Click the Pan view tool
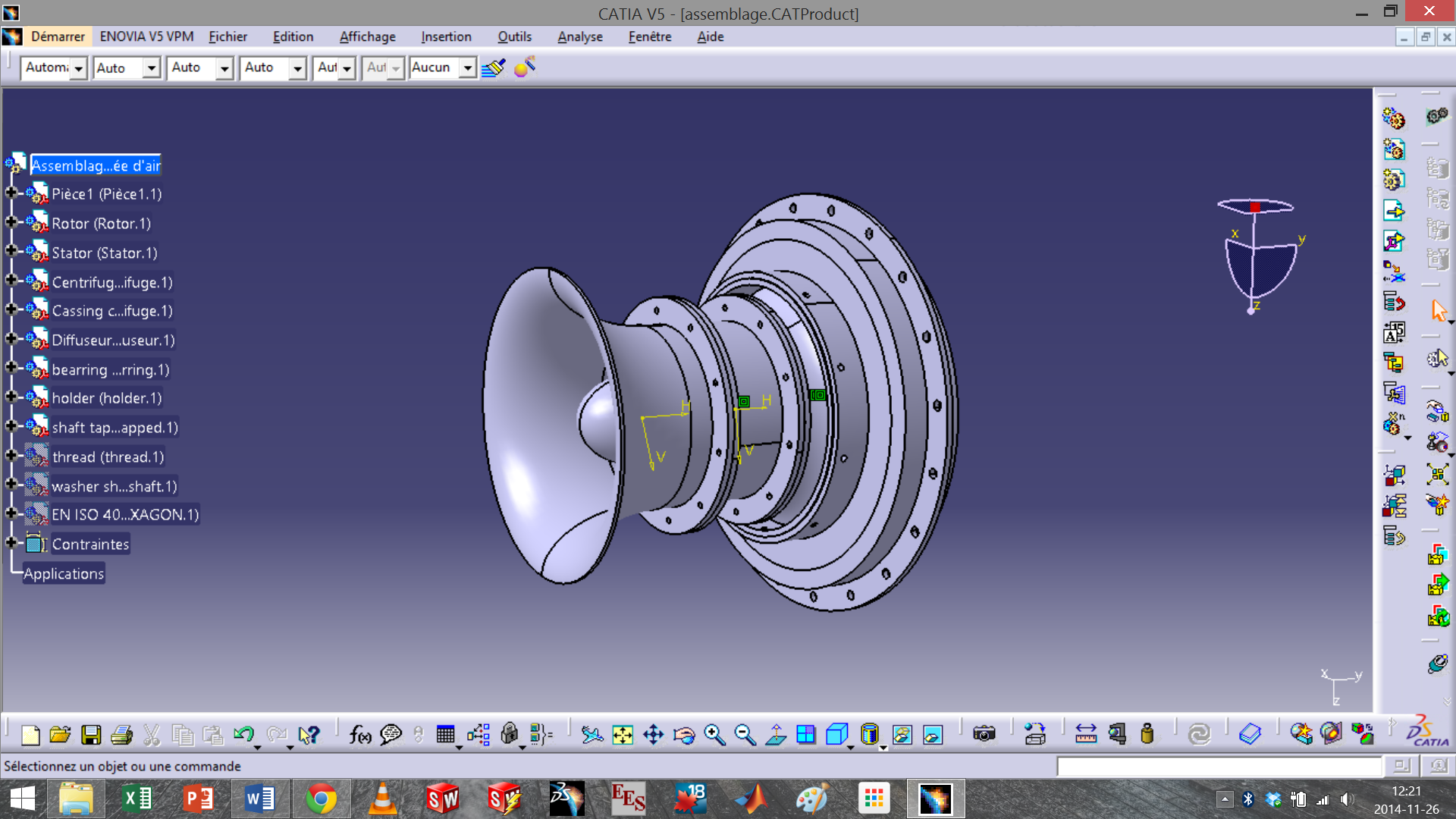1456x819 pixels. pyautogui.click(x=653, y=734)
